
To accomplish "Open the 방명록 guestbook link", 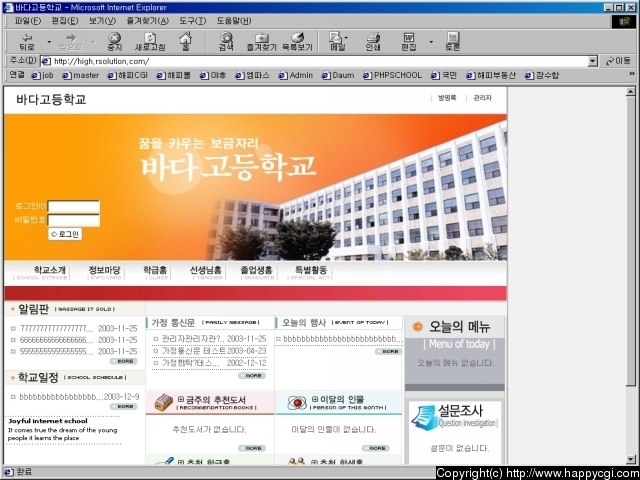I will pyautogui.click(x=447, y=98).
